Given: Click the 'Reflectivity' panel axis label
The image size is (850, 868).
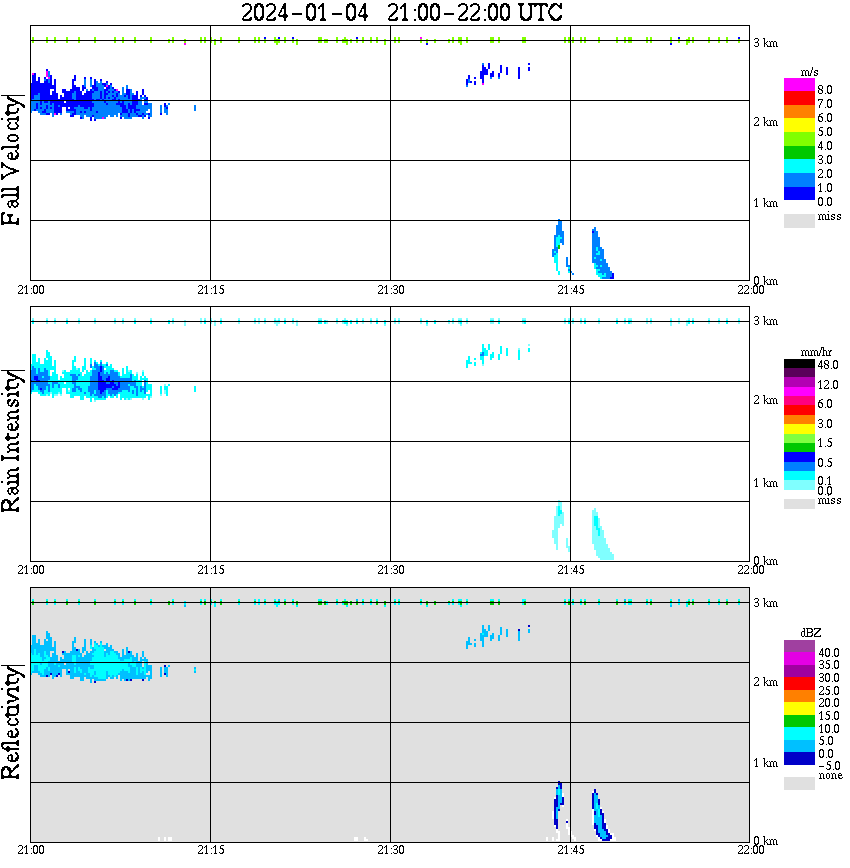Looking at the screenshot, I should 12,722.
